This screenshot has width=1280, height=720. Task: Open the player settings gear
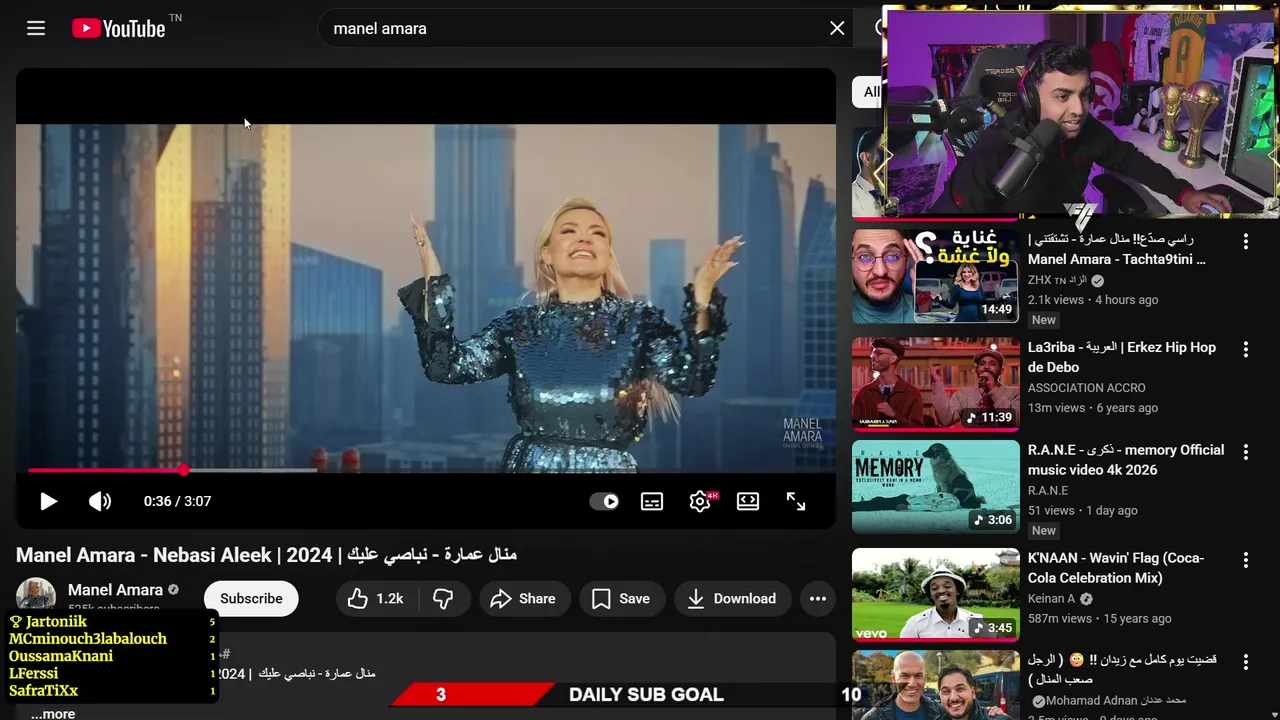[x=700, y=501]
